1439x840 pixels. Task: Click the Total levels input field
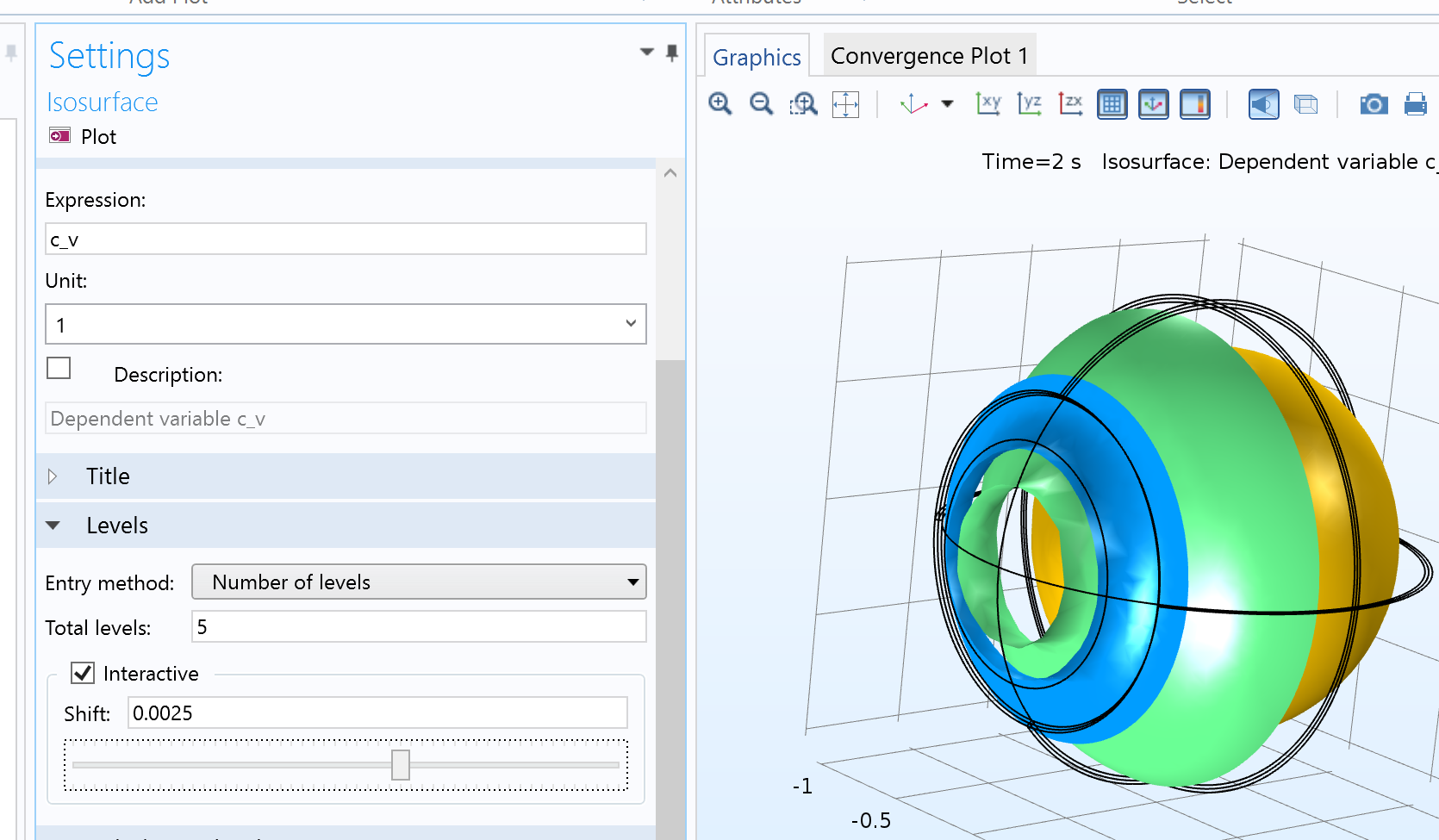[x=419, y=627]
